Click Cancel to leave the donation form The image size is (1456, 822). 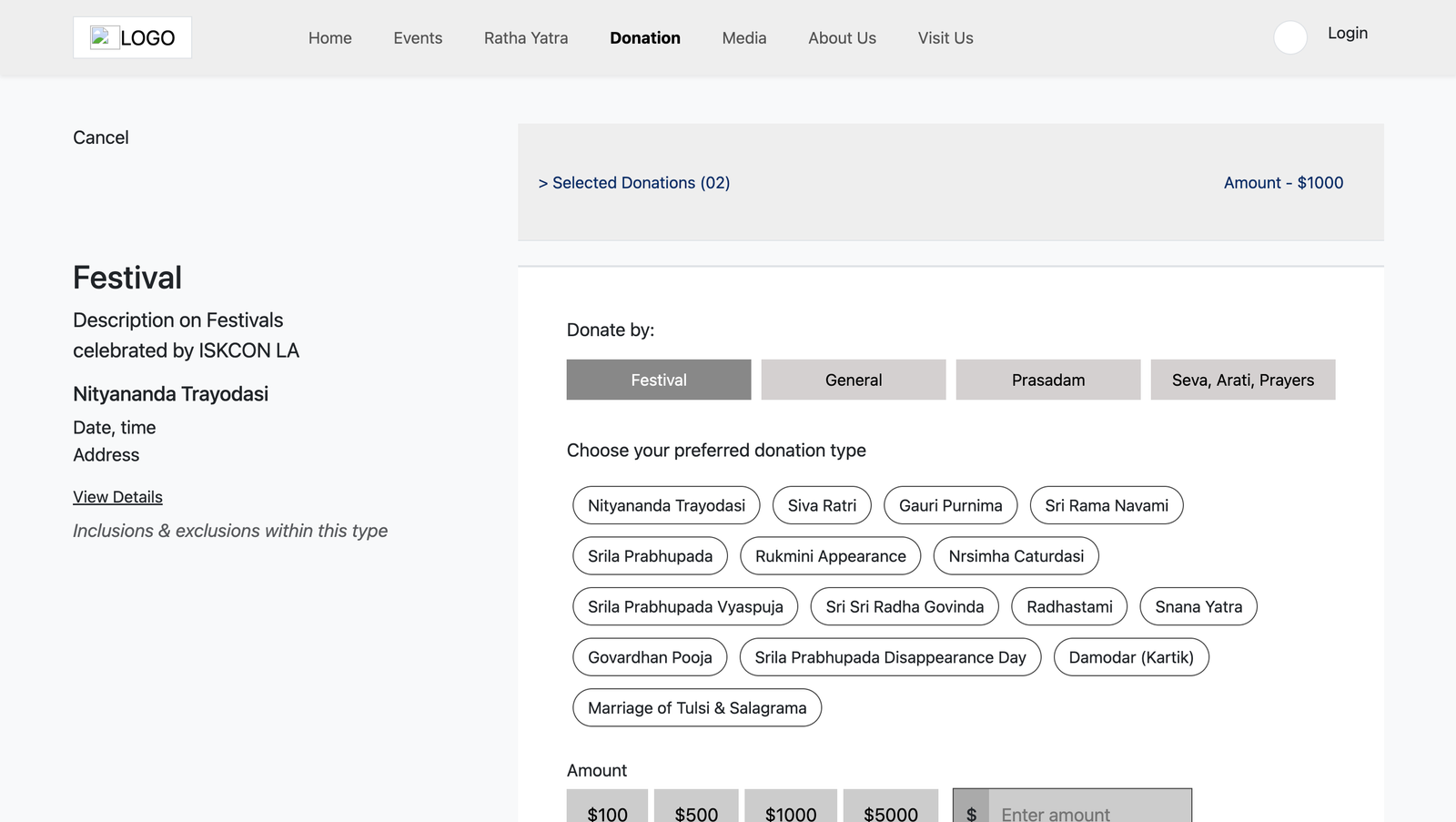coord(101,137)
